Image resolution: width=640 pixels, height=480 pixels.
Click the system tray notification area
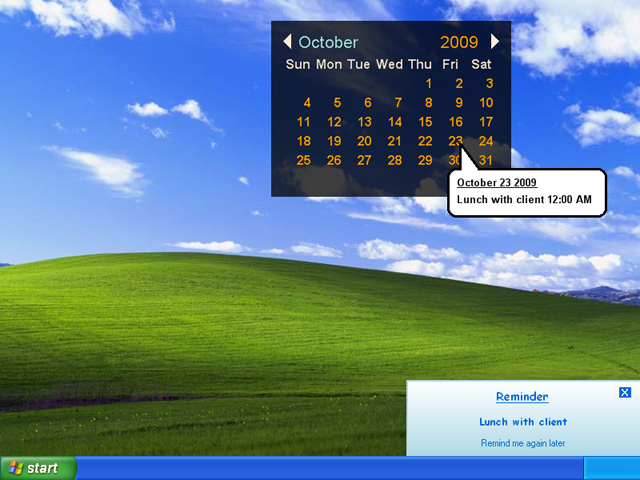tap(611, 468)
